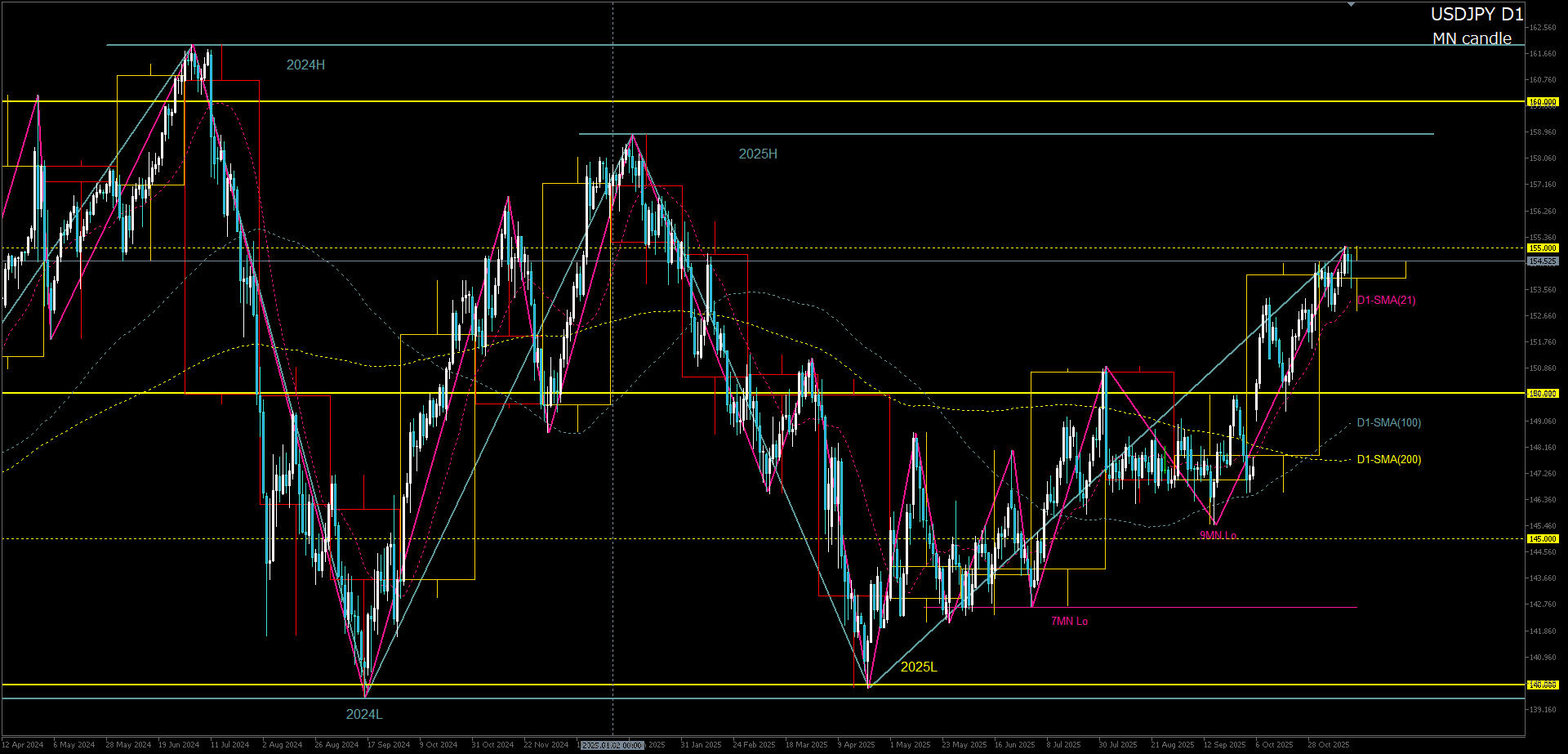Select the D1-SMA(100) indicator label

pos(1388,423)
